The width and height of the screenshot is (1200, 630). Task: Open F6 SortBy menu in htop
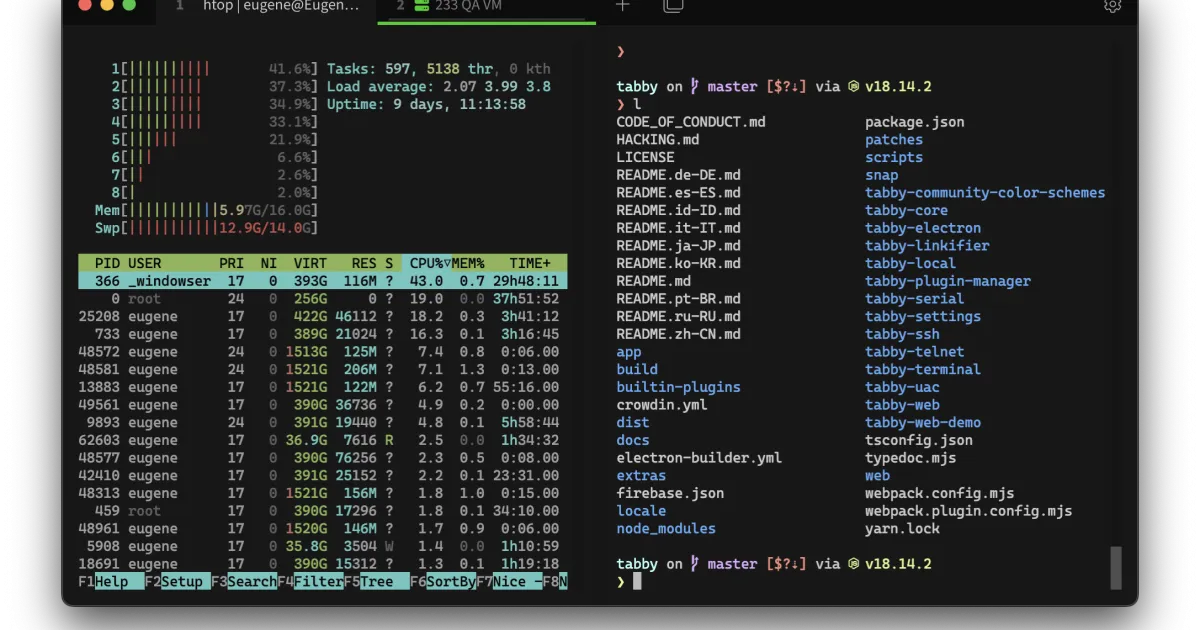[x=443, y=582]
